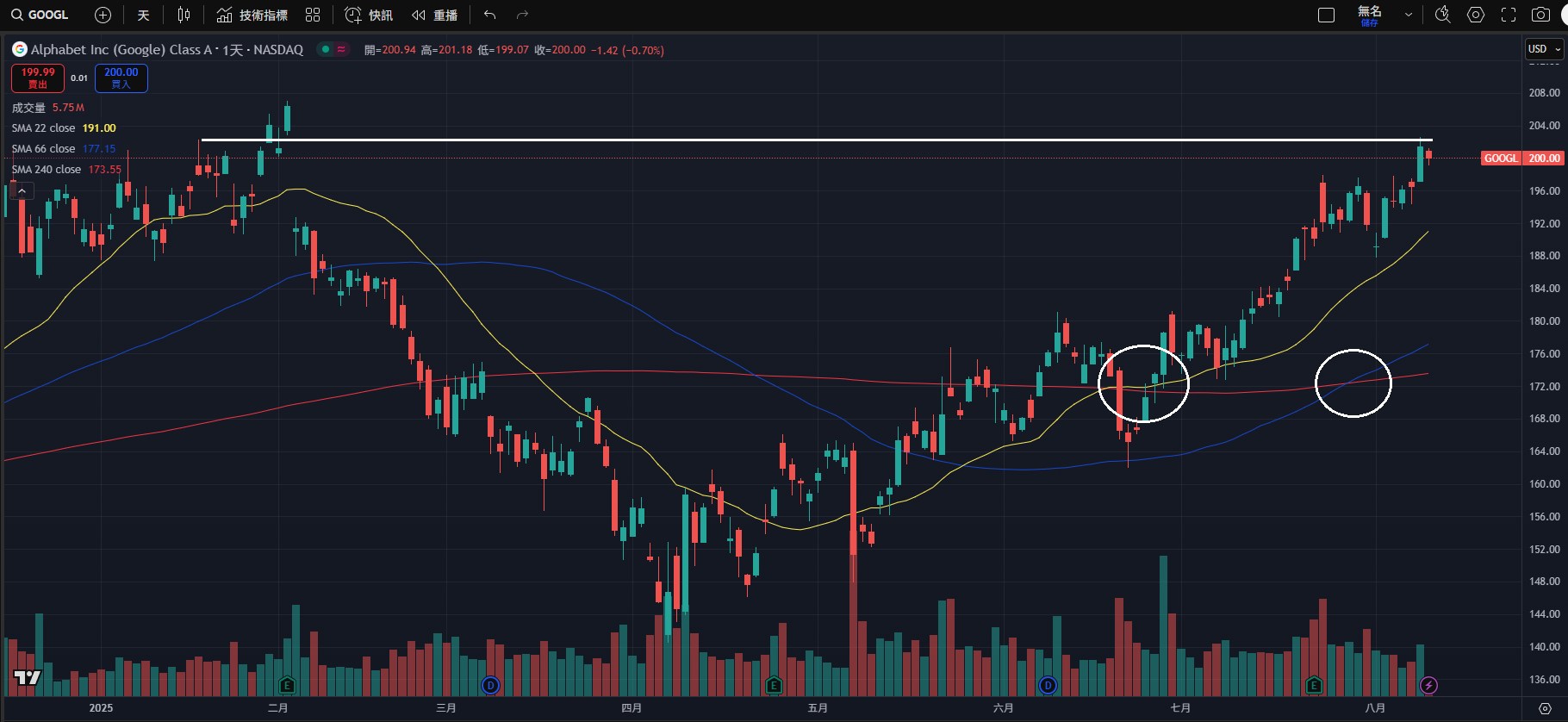Click the quick search lightning icon
This screenshot has height=722, width=1568.
coord(1442,15)
